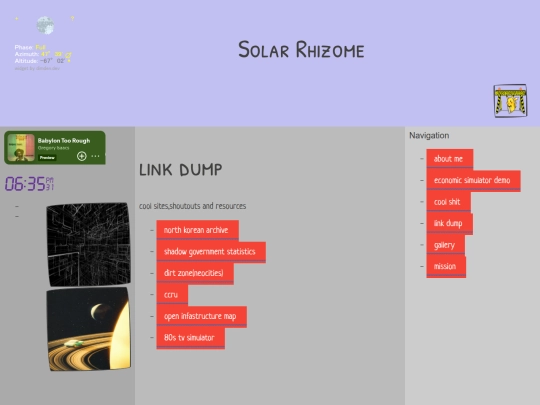Click the Navigation heading text
This screenshot has width=540, height=405.
coord(429,135)
